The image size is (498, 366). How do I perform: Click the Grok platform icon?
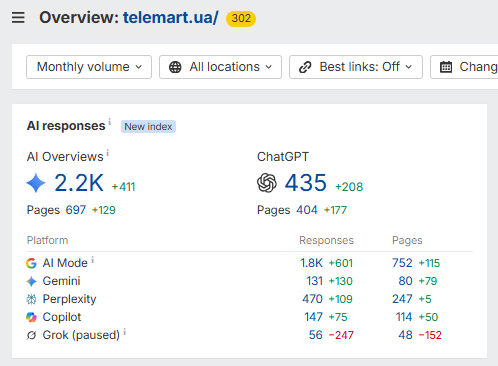pyautogui.click(x=31, y=335)
